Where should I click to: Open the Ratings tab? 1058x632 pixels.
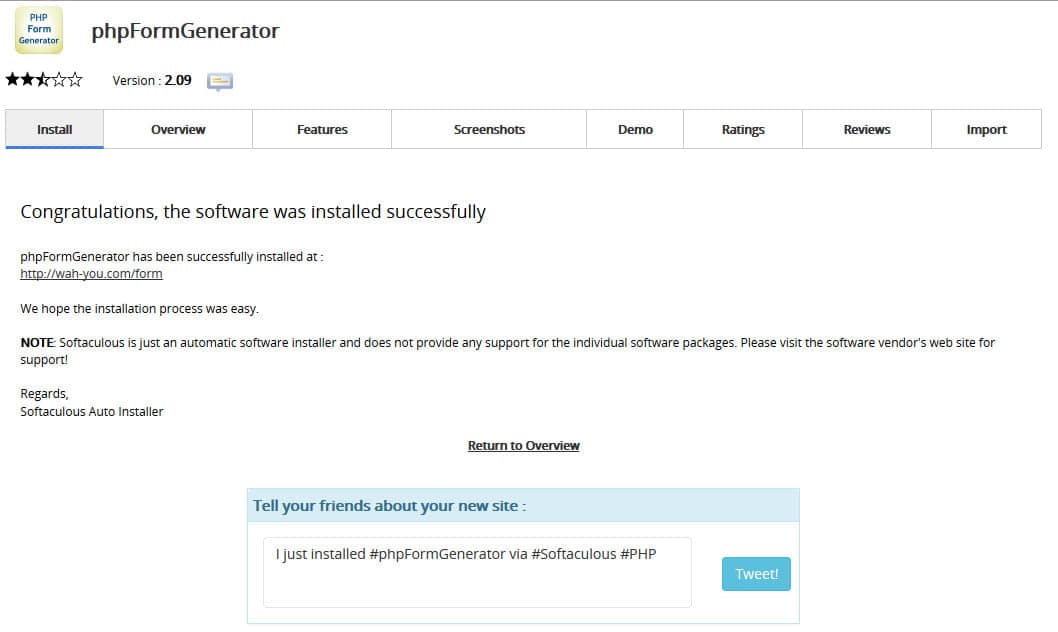click(743, 130)
